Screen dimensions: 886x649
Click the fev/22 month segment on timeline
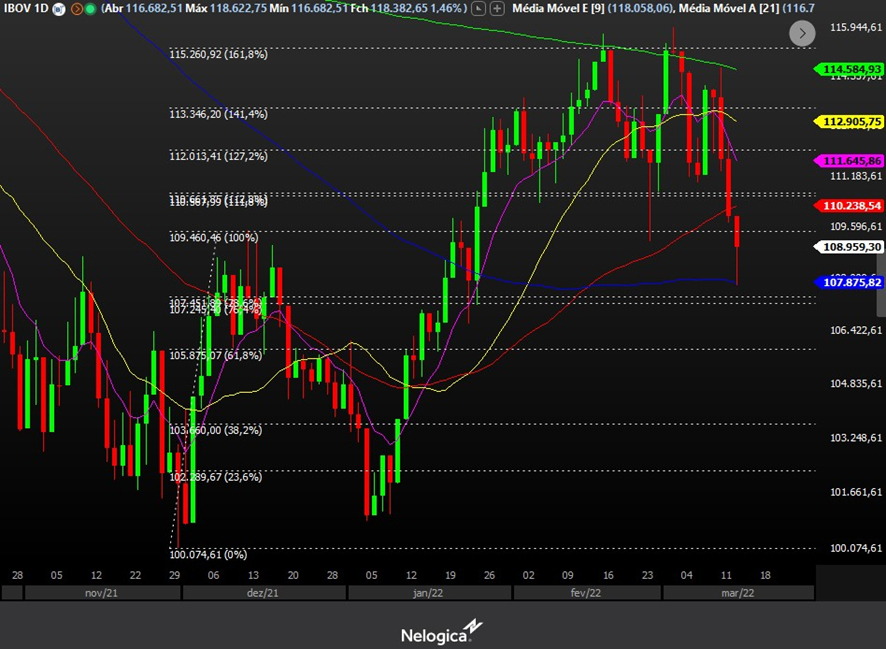click(587, 593)
